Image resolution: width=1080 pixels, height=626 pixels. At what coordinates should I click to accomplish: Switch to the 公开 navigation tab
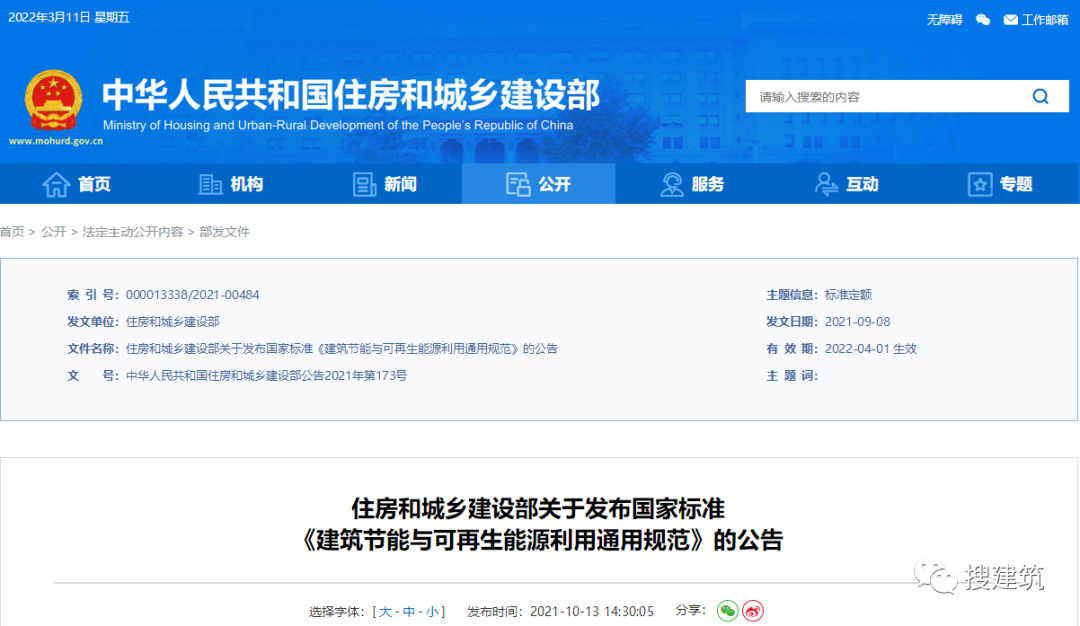(538, 183)
